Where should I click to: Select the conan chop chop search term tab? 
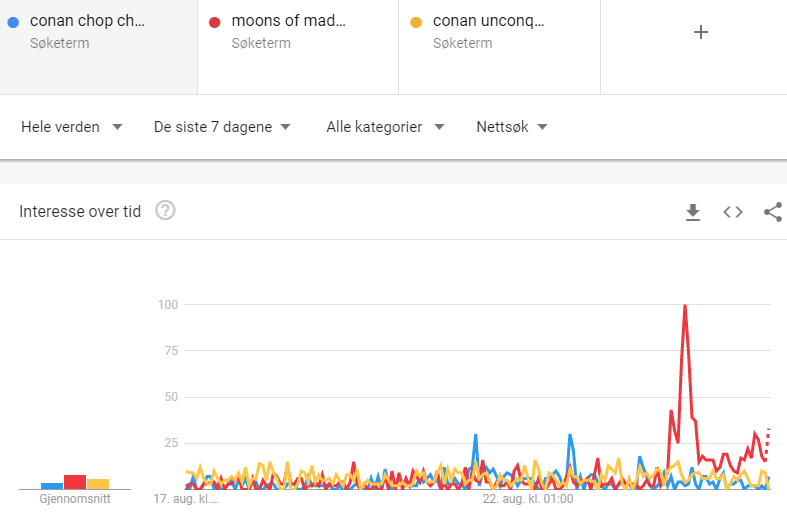tap(98, 47)
